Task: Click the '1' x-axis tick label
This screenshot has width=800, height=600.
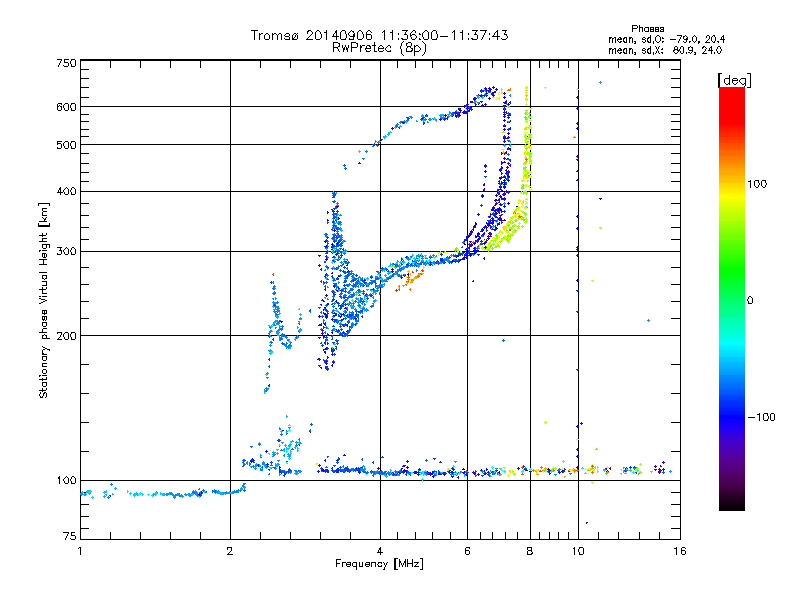Action: [x=80, y=551]
